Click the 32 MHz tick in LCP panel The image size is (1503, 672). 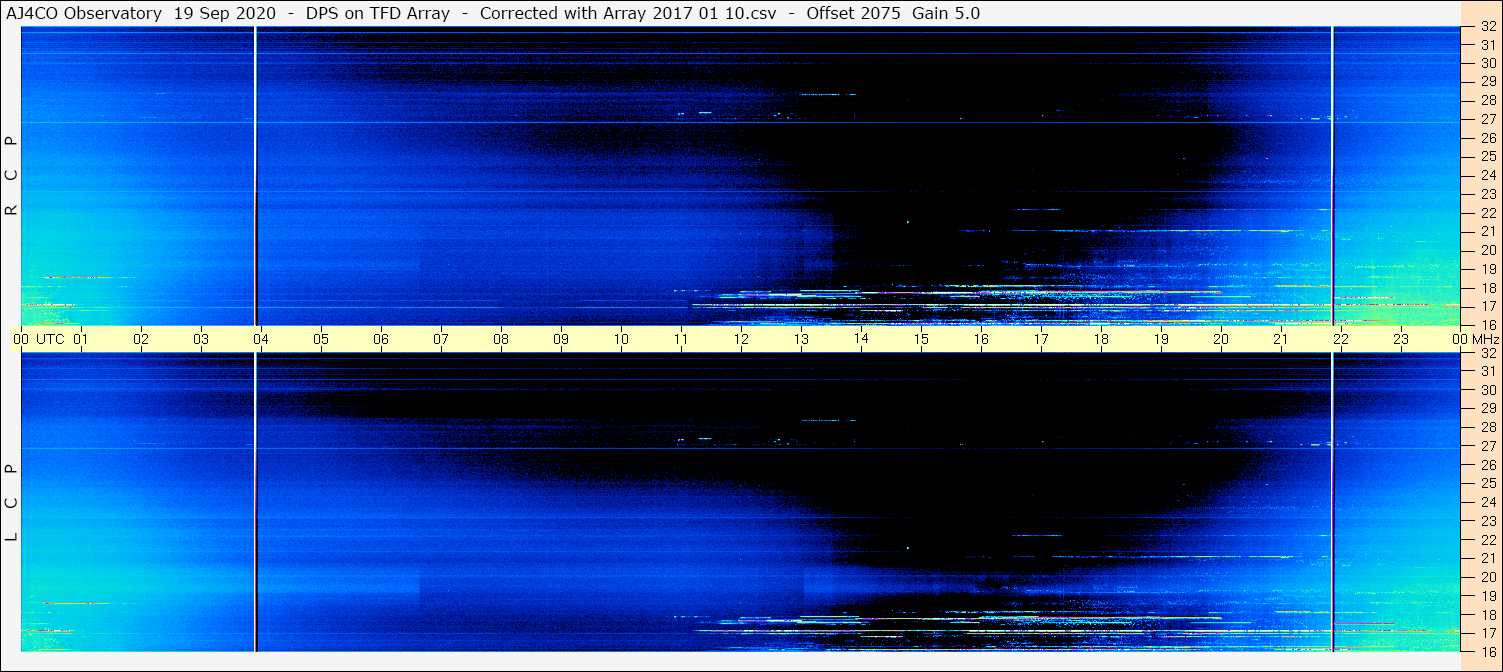pyautogui.click(x=1488, y=353)
